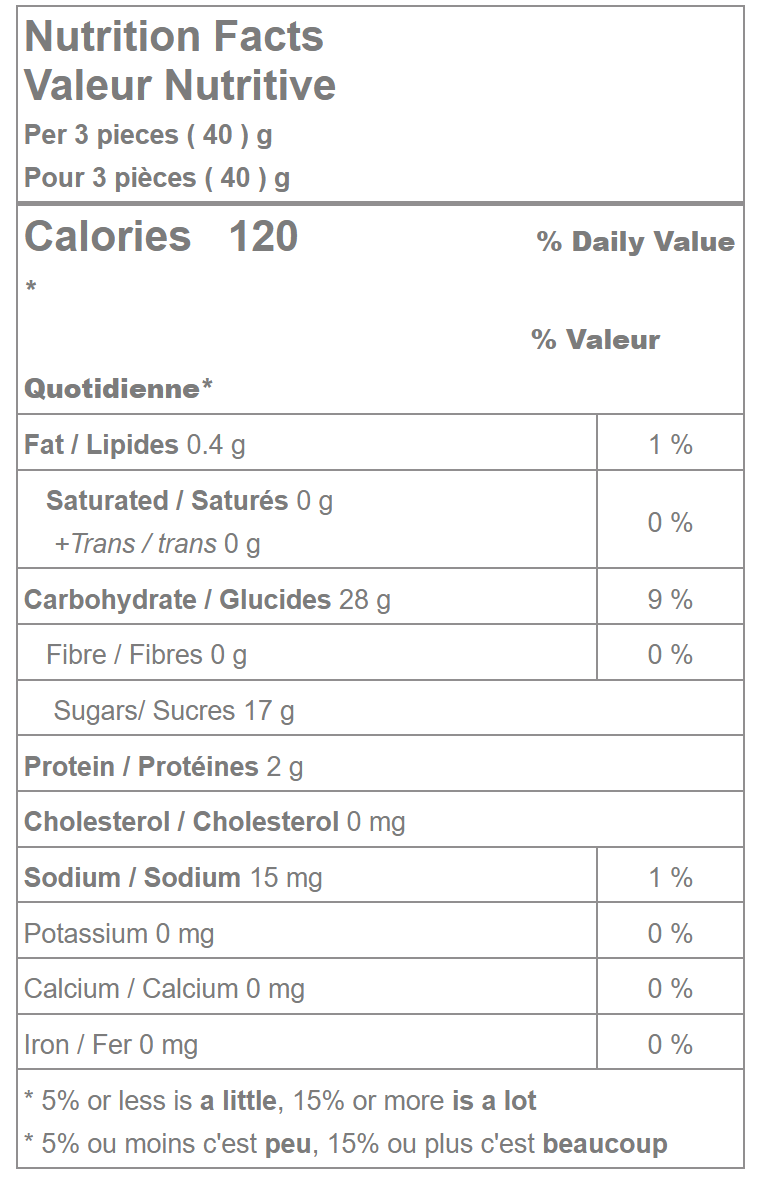This screenshot has height=1177, width=765.
Task: Click the '% Daily Value' header
Action: pos(635,242)
